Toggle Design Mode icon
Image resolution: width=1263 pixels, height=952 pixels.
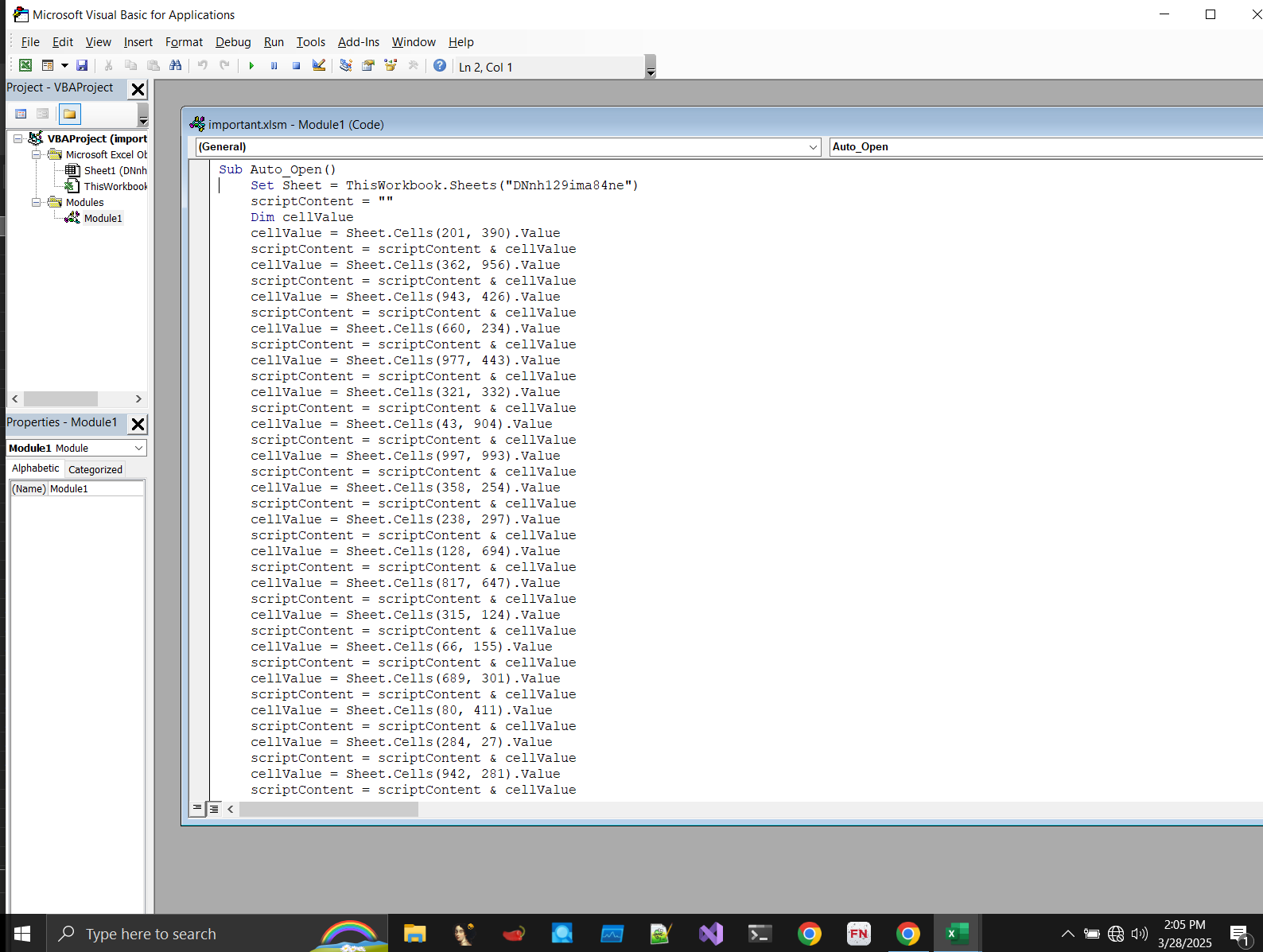pyautogui.click(x=319, y=66)
